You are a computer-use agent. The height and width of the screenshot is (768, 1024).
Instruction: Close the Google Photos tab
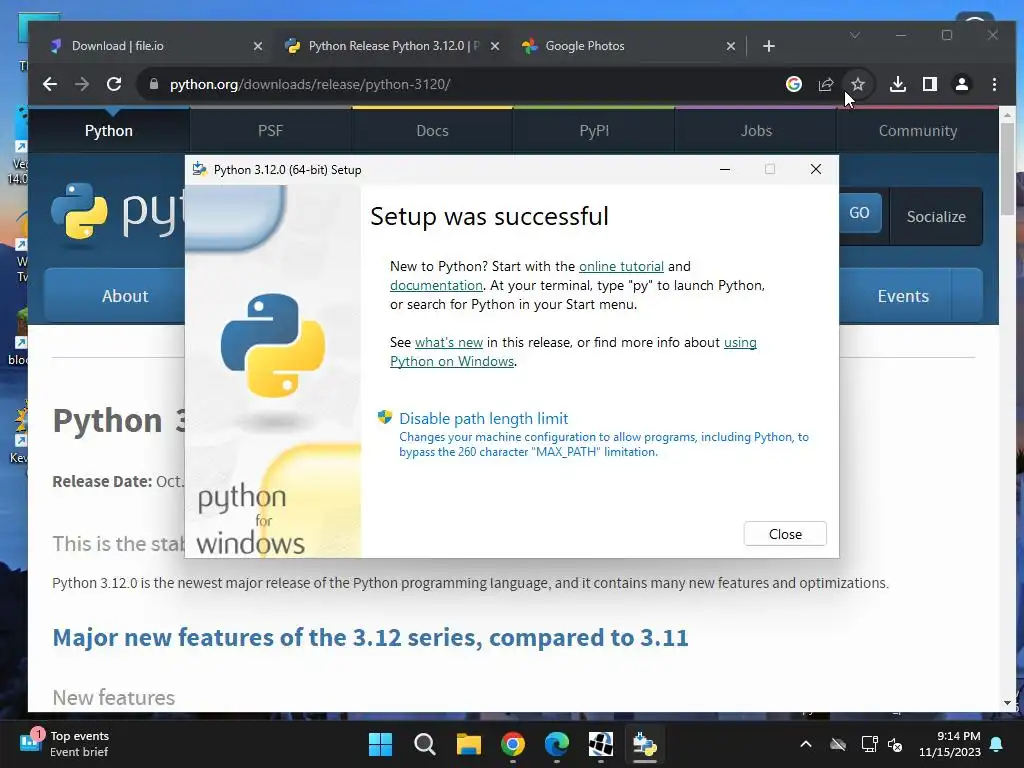pyautogui.click(x=731, y=46)
